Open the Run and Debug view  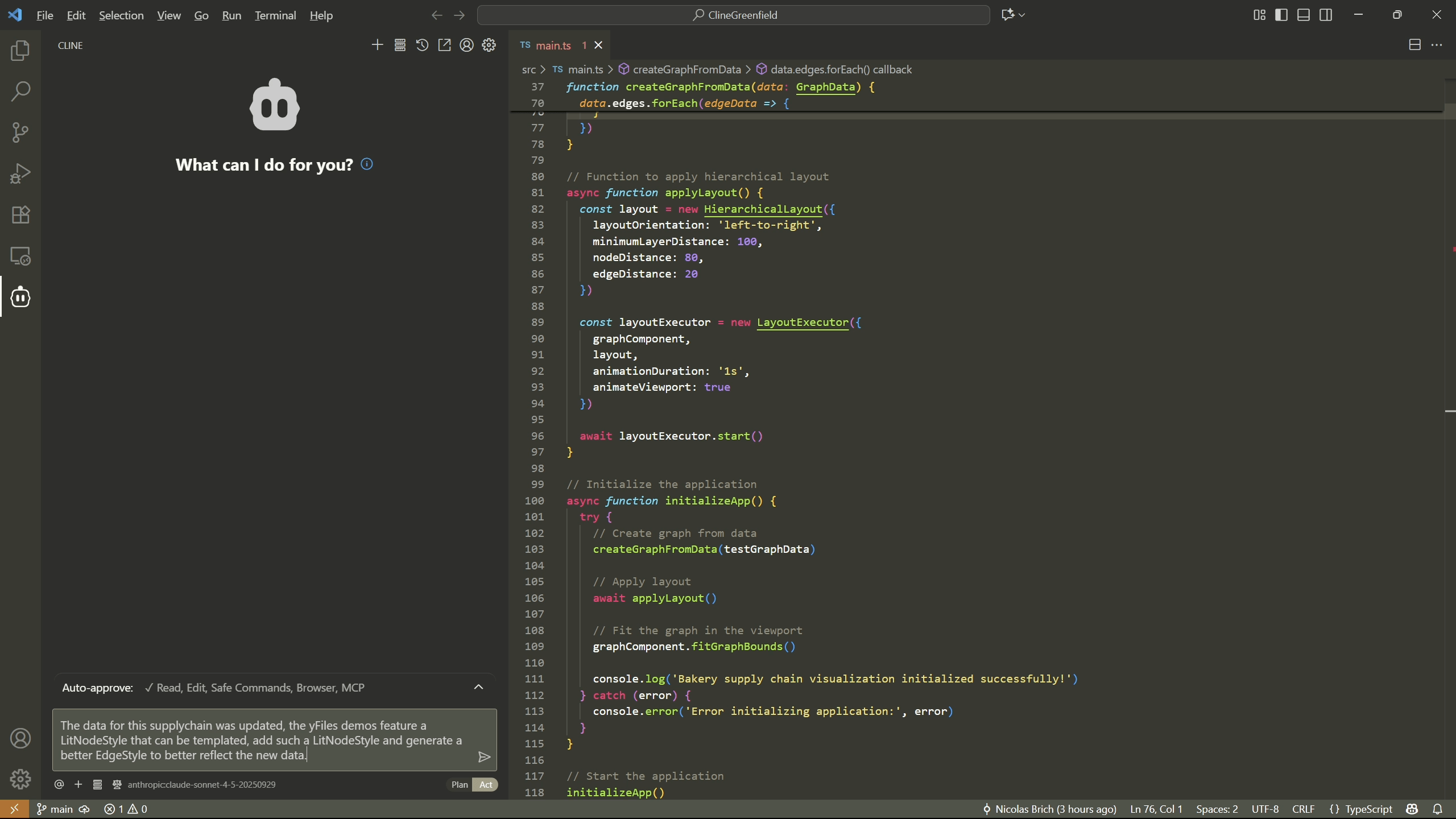coord(20,173)
